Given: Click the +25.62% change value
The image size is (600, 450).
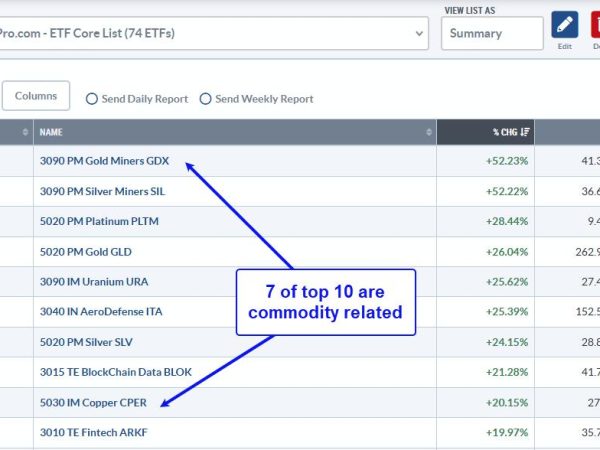Looking at the screenshot, I should [507, 282].
